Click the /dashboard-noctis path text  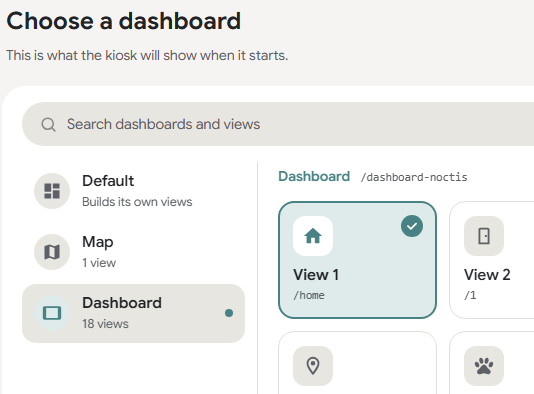414,177
